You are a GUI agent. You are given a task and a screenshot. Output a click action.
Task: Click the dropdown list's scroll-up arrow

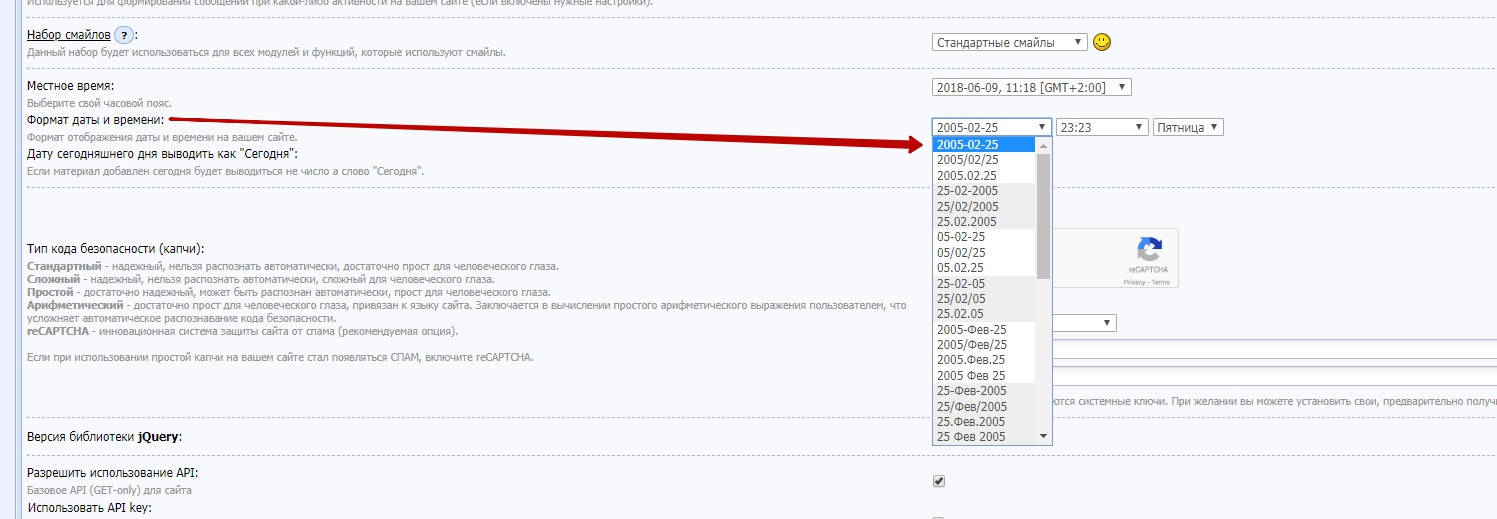tap(1044, 145)
